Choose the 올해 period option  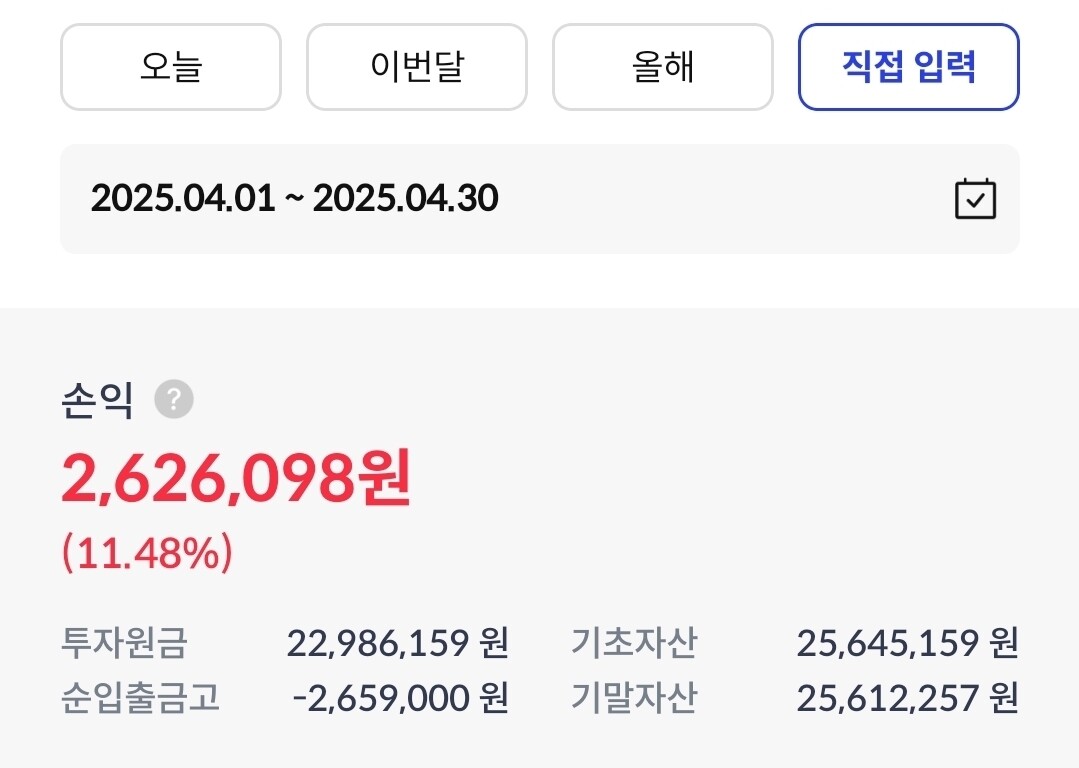(x=662, y=67)
